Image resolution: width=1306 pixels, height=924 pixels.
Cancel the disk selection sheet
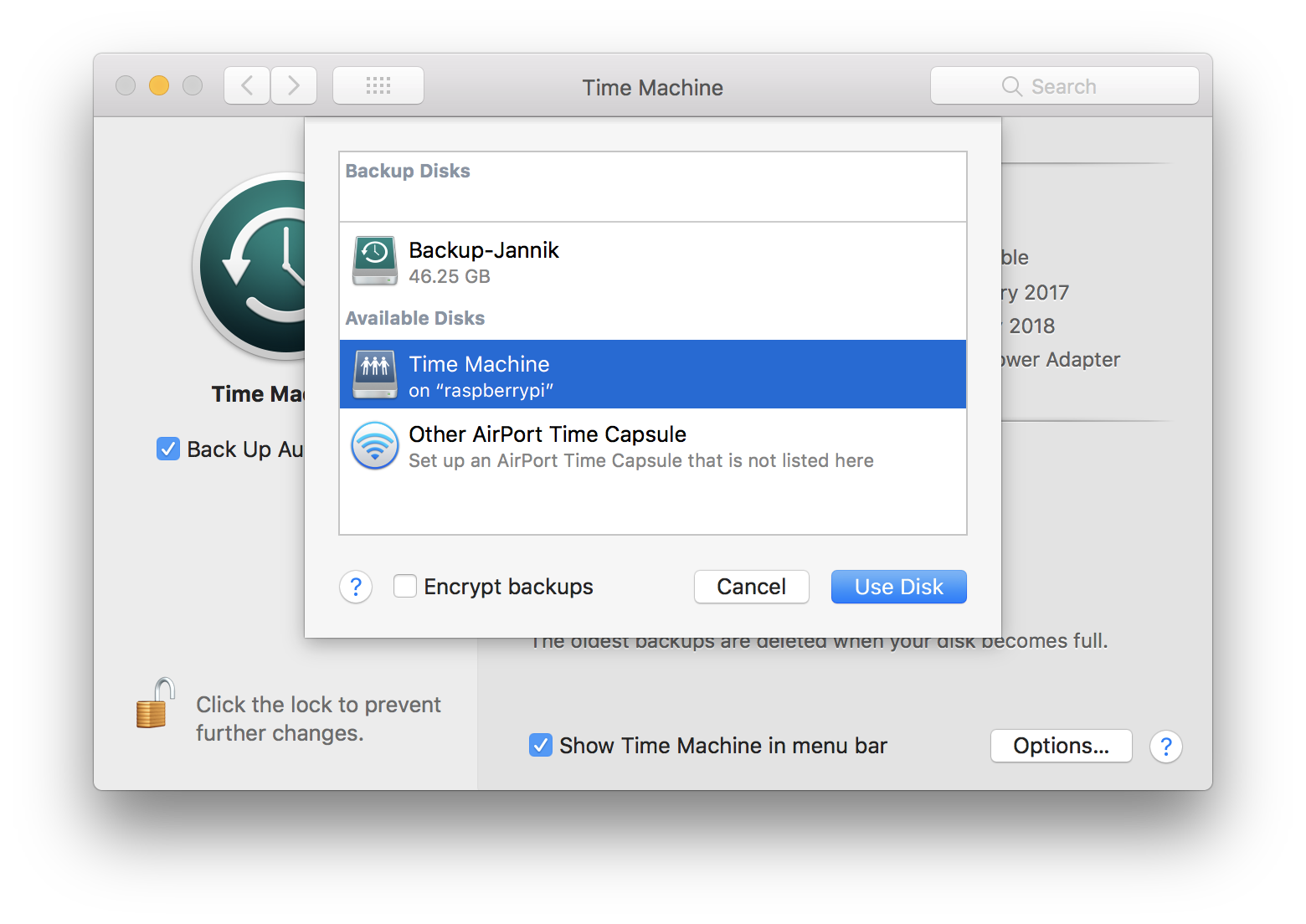coord(752,587)
